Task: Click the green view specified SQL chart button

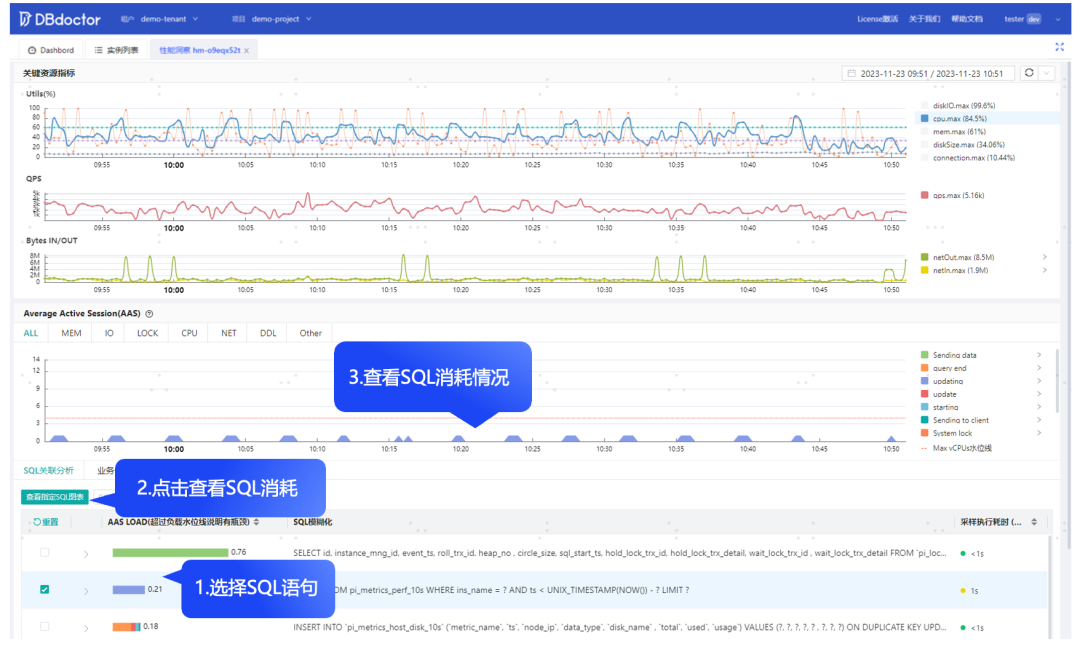Action: pyautogui.click(x=55, y=497)
